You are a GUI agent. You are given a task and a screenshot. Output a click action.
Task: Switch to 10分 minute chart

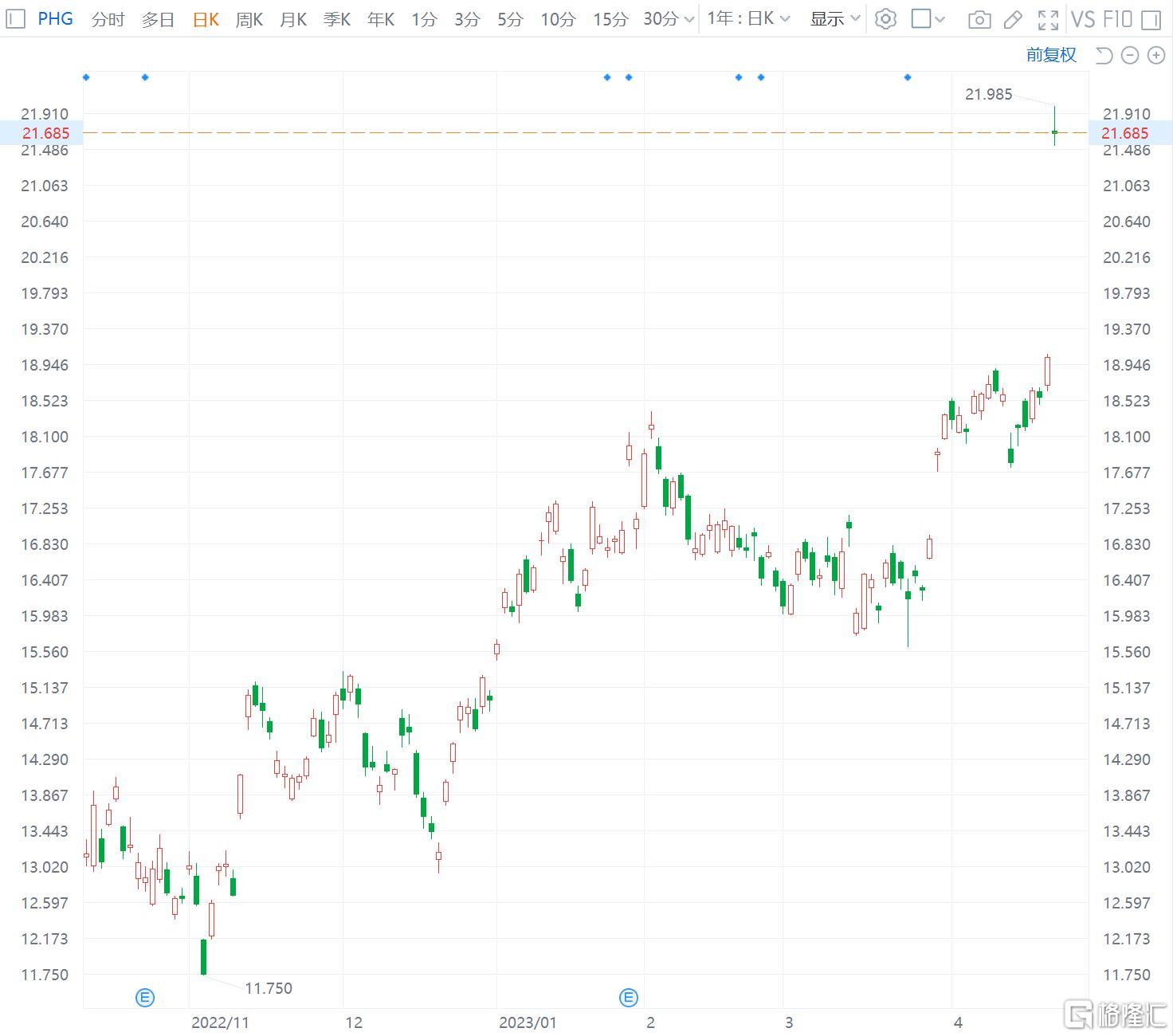(558, 19)
